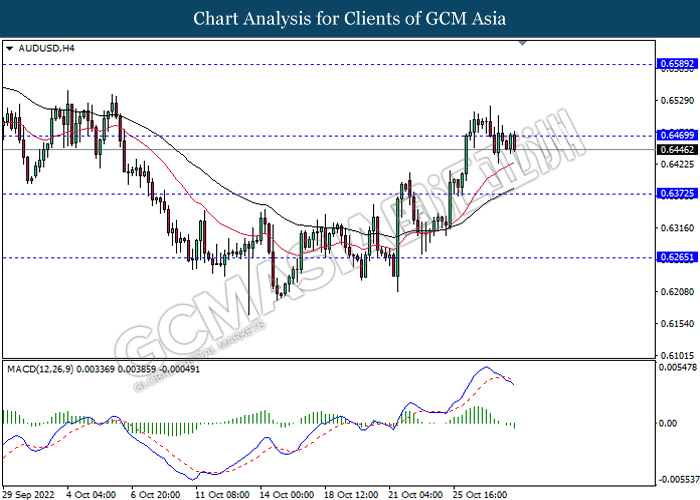The width and height of the screenshot is (700, 500).
Task: Click the 11 Oct 08:00 time label
Action: [222, 495]
